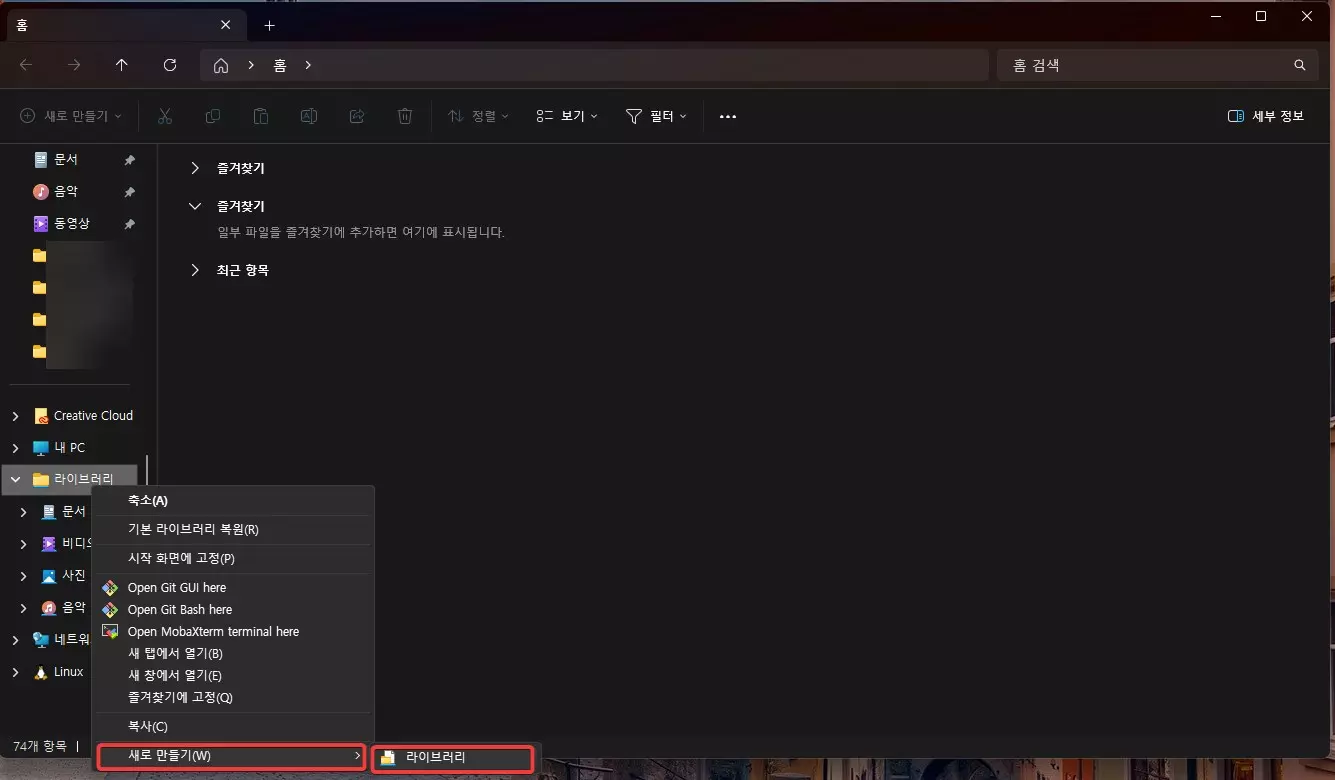Click the Delete (trash) toolbar icon

click(404, 115)
